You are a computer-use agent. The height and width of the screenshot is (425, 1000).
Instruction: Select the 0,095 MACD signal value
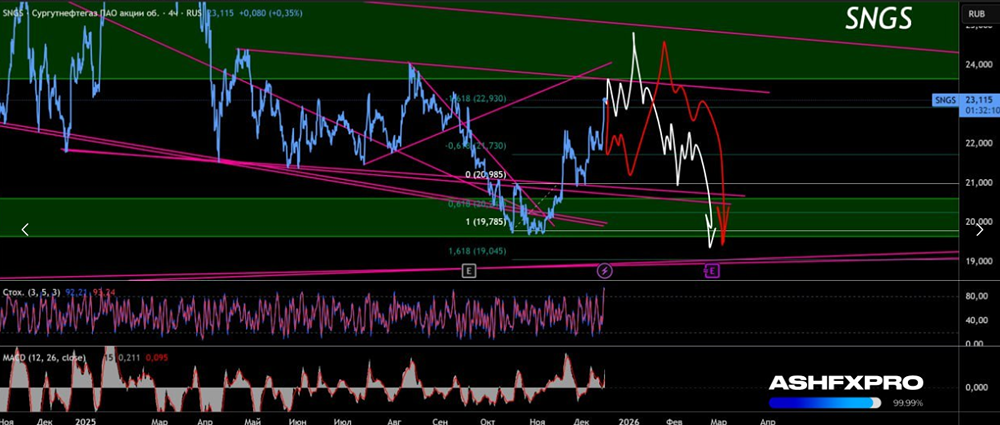[156, 358]
